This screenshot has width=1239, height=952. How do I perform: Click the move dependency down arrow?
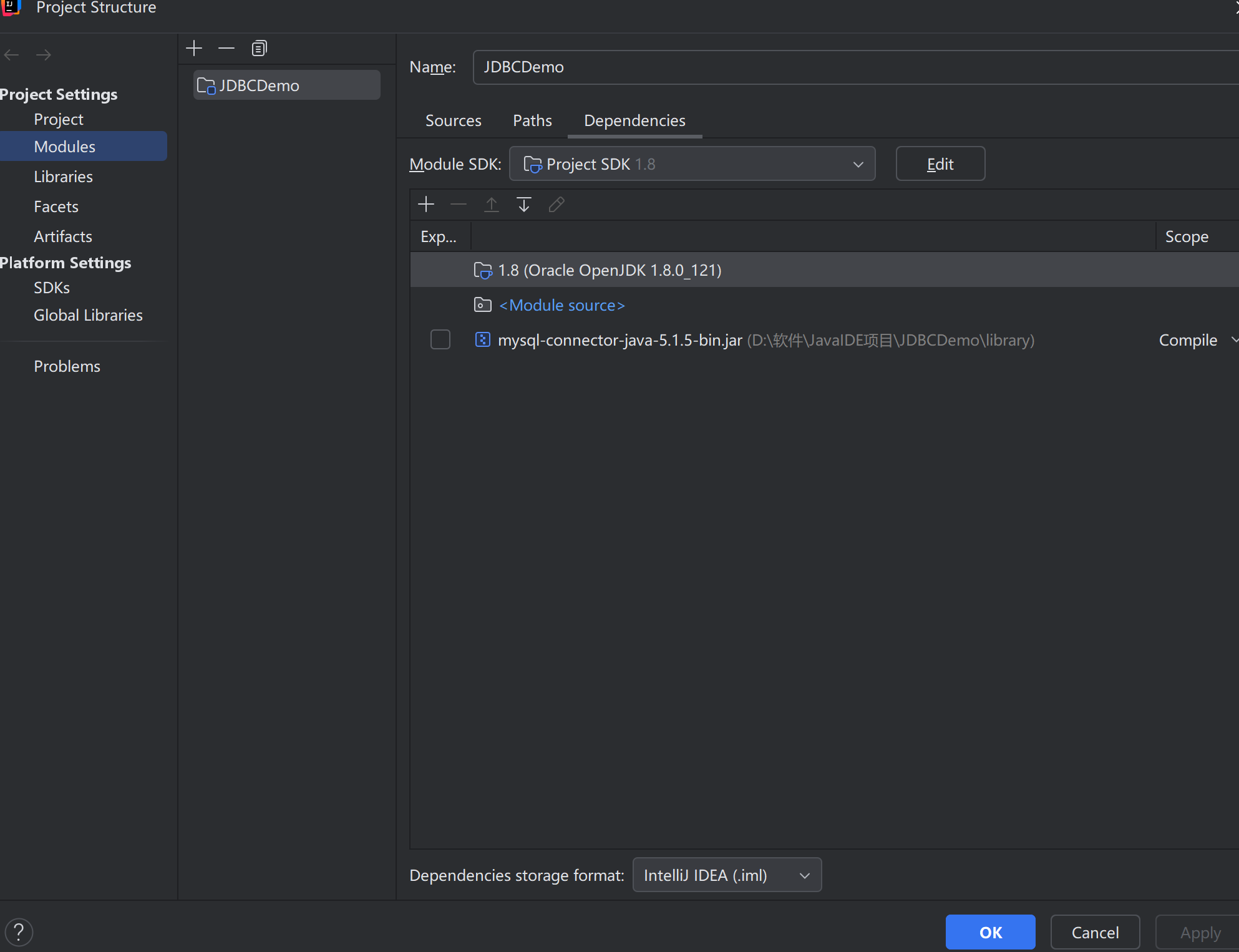coord(524,205)
